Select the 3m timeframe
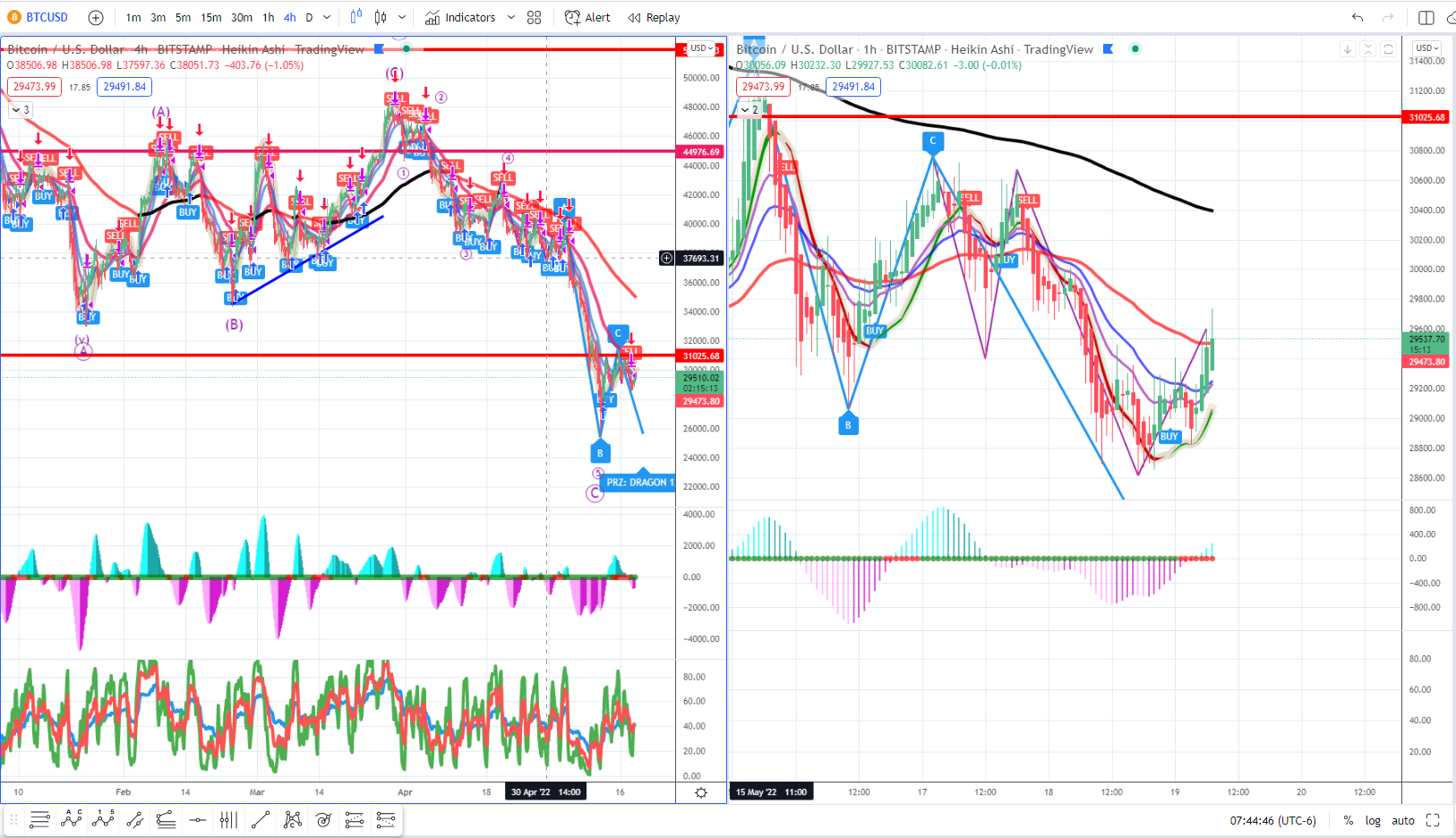 (158, 17)
